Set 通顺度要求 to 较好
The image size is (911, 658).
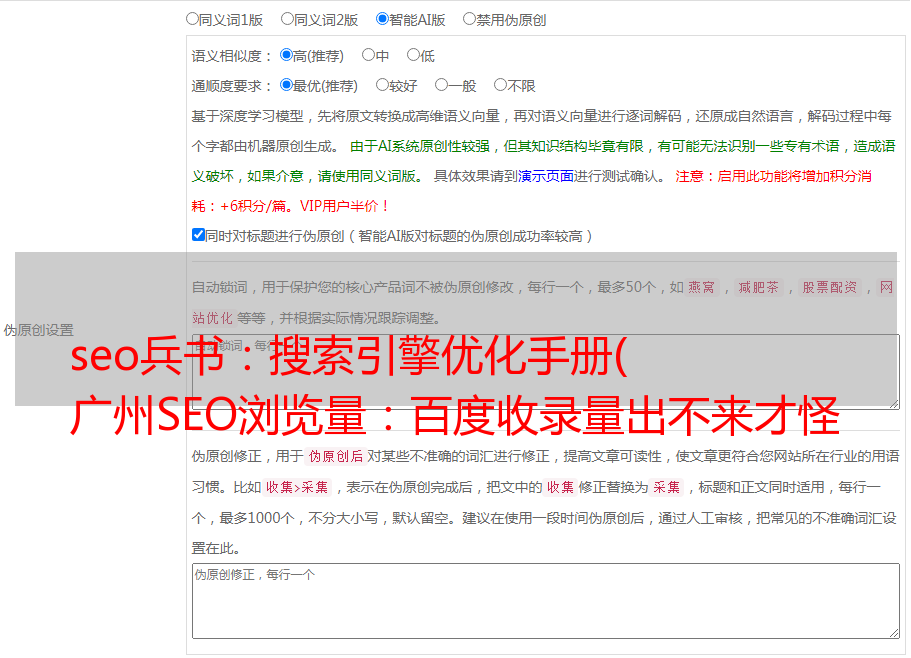382,85
